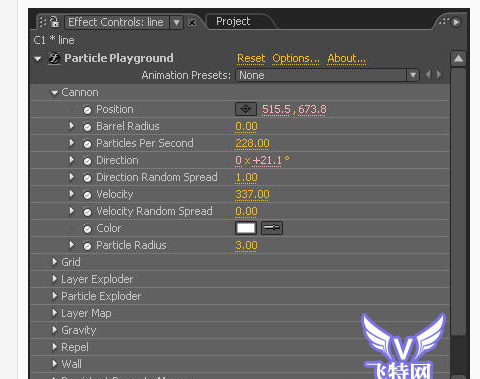Go to previous animation preset arrow

[x=428, y=75]
